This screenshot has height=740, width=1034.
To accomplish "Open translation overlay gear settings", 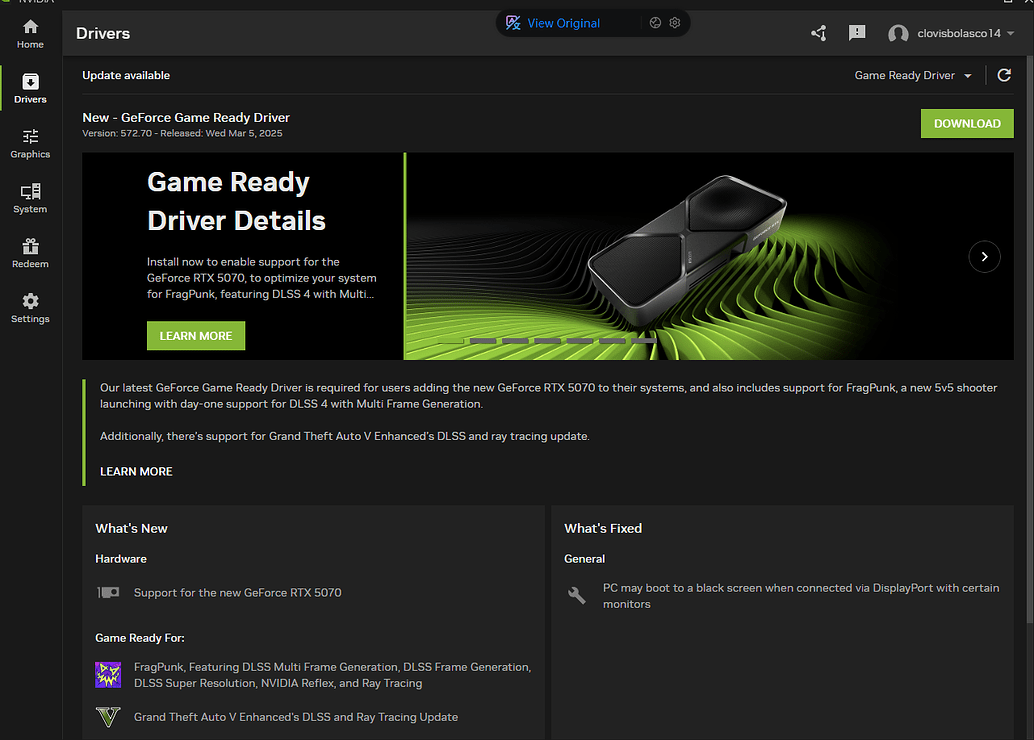I will (x=675, y=23).
